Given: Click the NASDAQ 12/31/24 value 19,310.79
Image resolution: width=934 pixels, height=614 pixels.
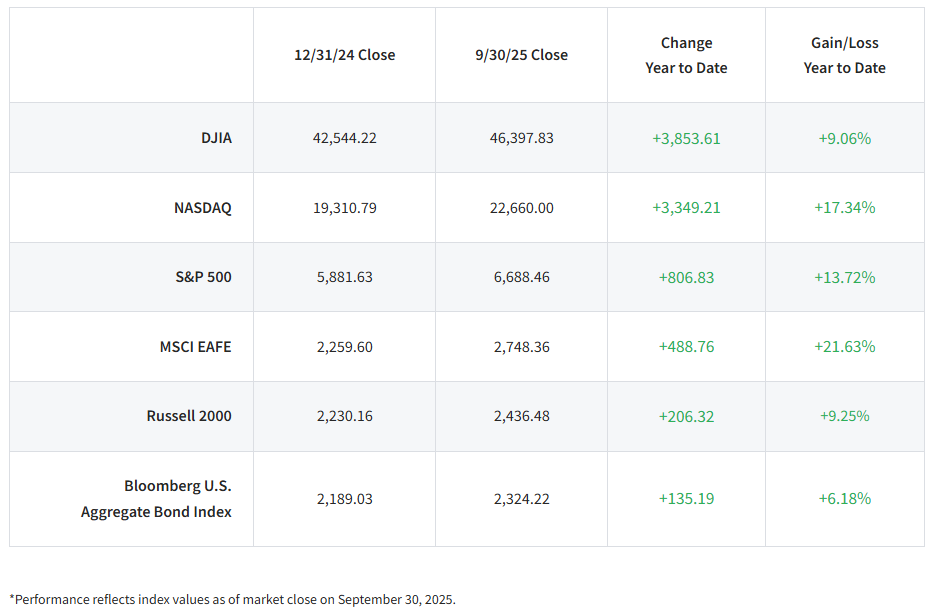Looking at the screenshot, I should pyautogui.click(x=344, y=208).
